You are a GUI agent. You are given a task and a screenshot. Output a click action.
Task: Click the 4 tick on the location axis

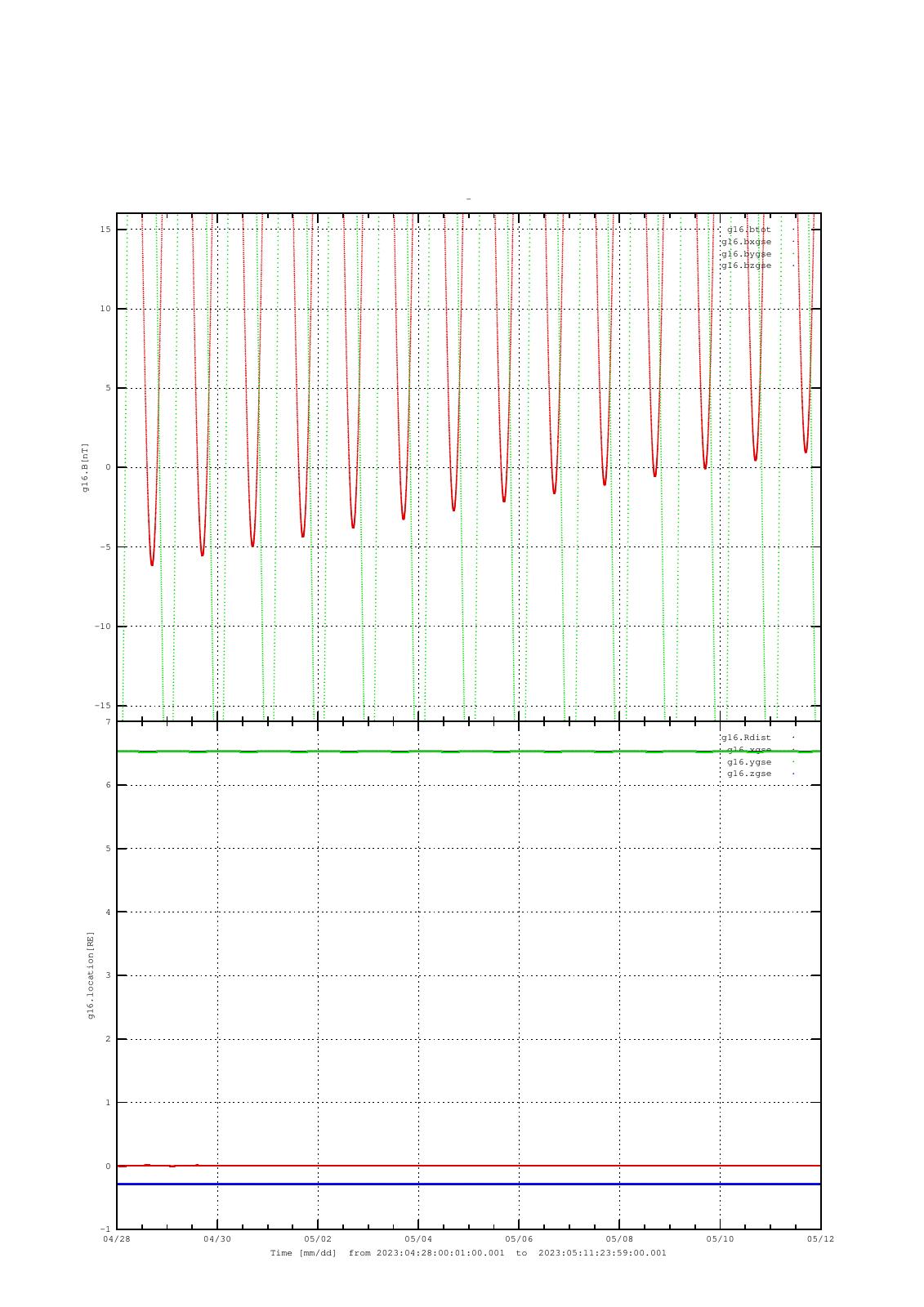coord(108,912)
